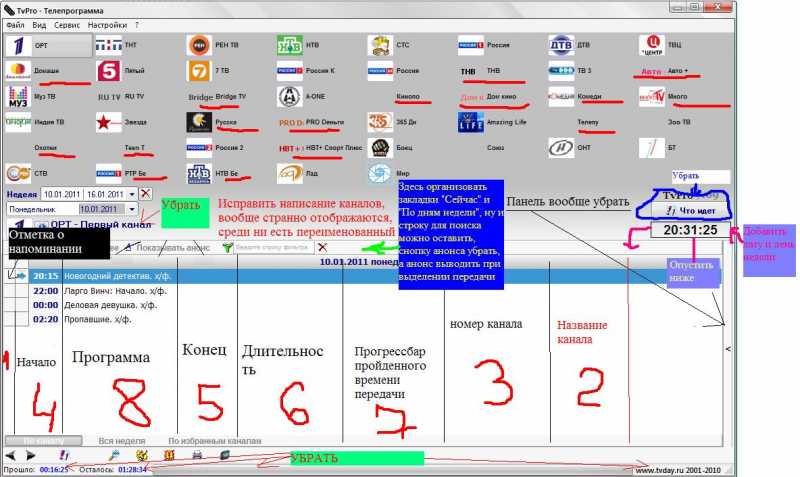Open the Понедельник day dropdown

tap(132, 209)
